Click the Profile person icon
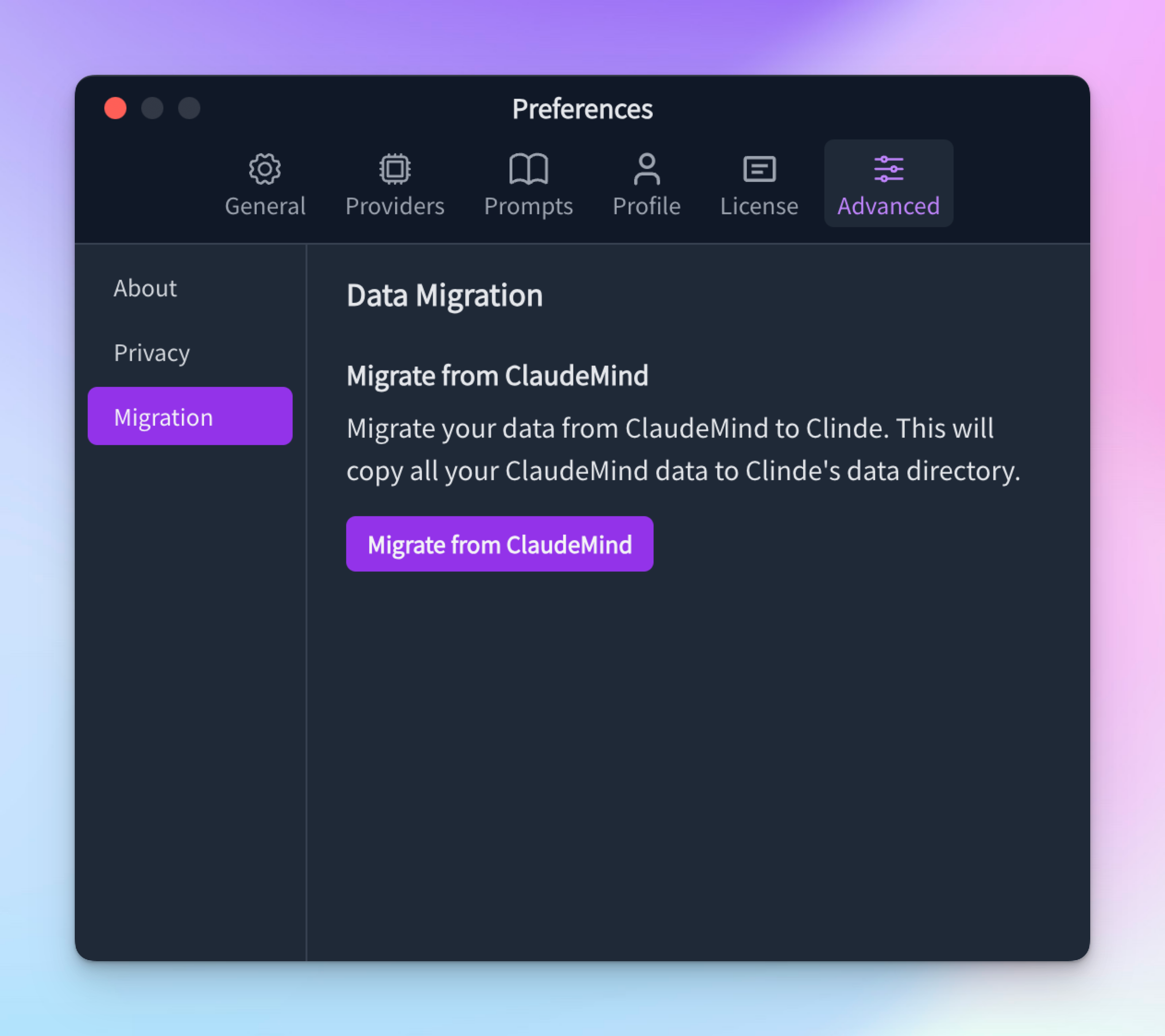1165x1036 pixels. tap(646, 168)
